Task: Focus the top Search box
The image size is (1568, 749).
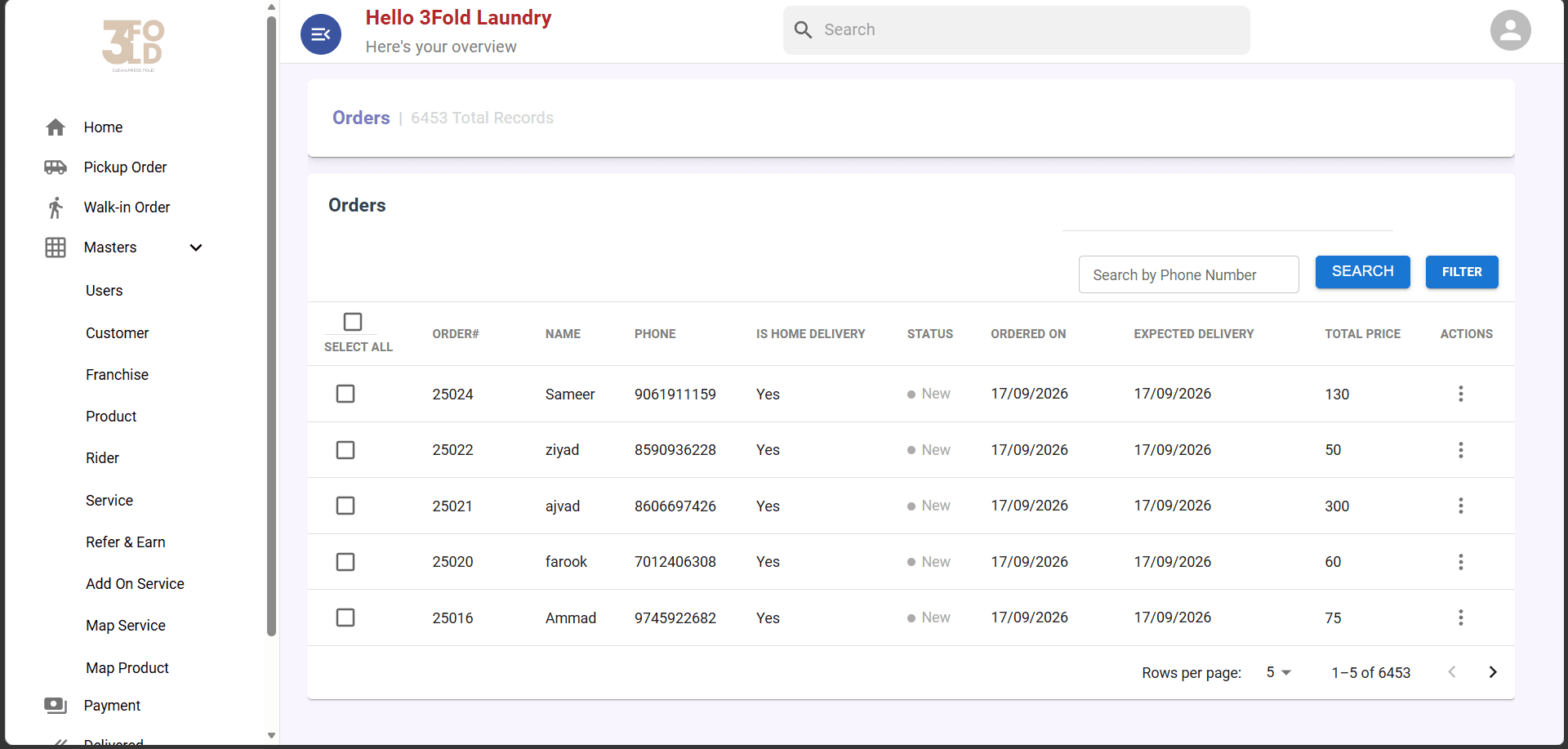Action: click(1016, 30)
